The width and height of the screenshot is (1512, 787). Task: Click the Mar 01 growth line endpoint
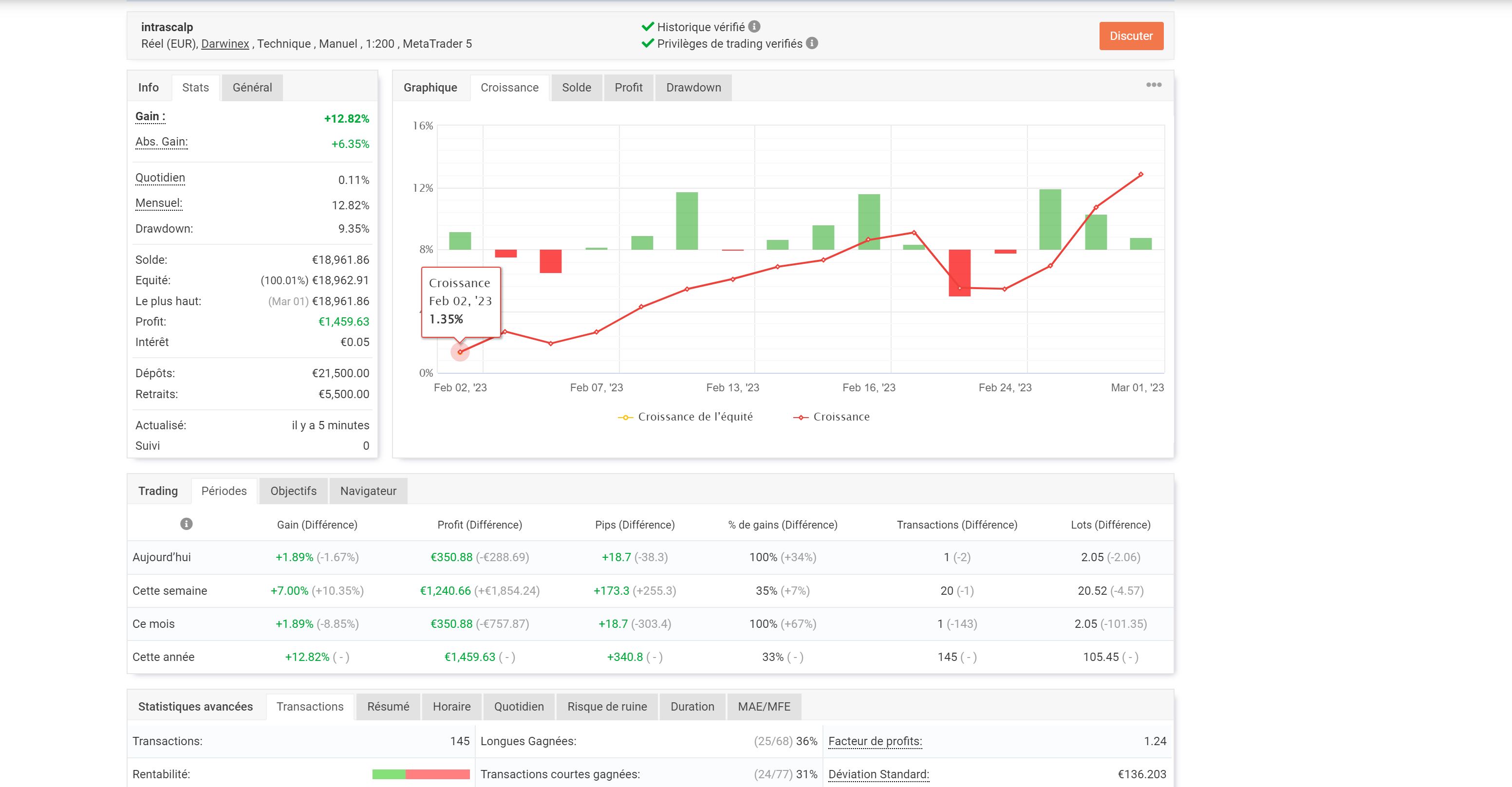tap(1140, 174)
